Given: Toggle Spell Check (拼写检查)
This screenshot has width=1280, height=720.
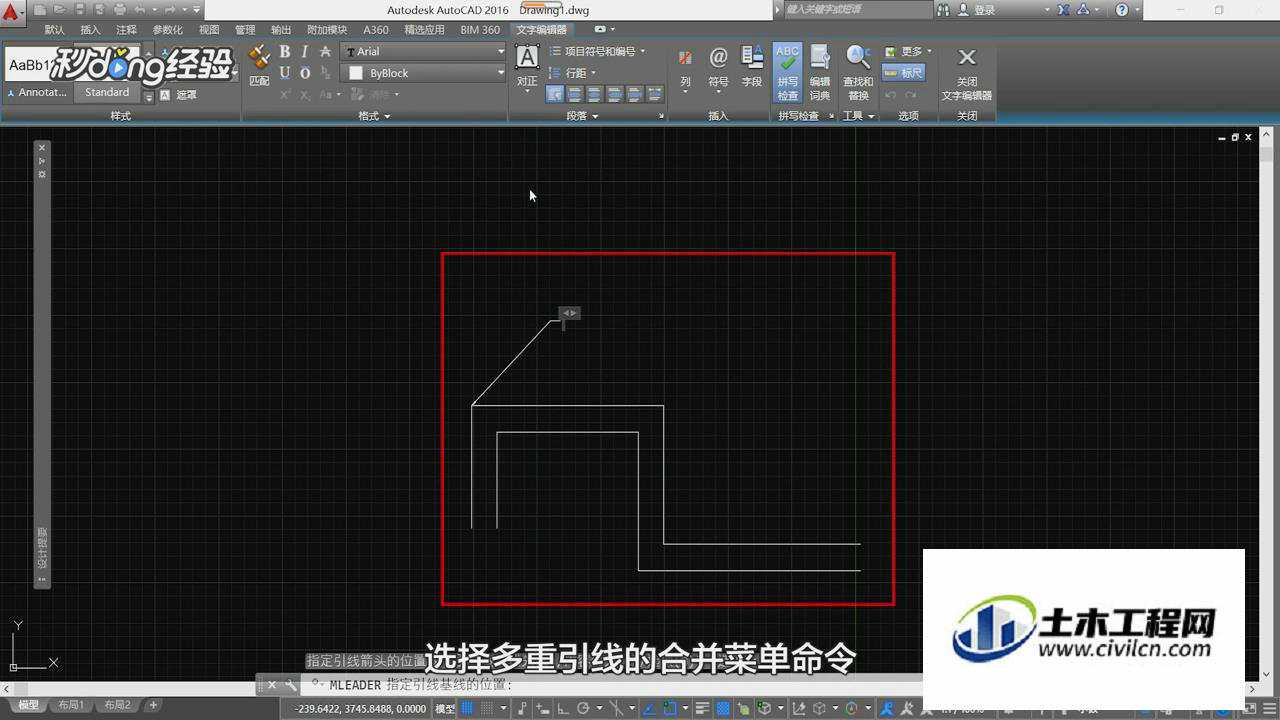Looking at the screenshot, I should pos(788,72).
